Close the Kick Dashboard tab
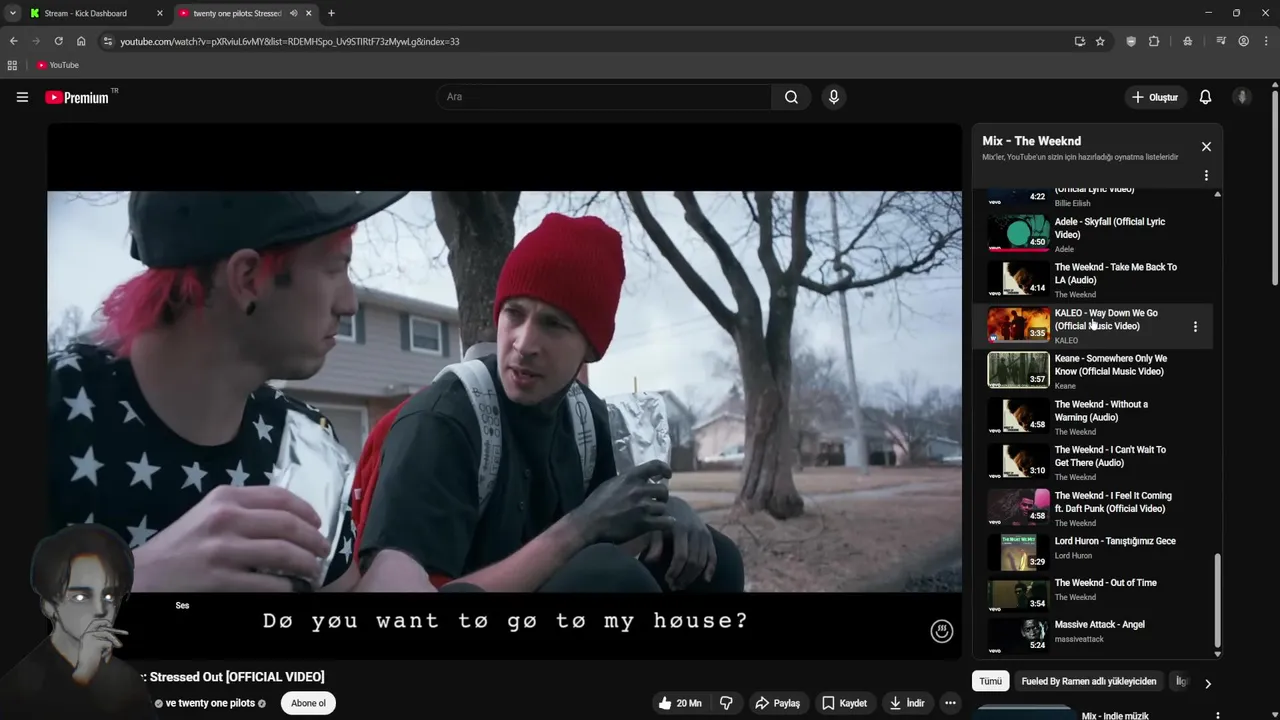This screenshot has width=1280, height=720. (x=160, y=13)
